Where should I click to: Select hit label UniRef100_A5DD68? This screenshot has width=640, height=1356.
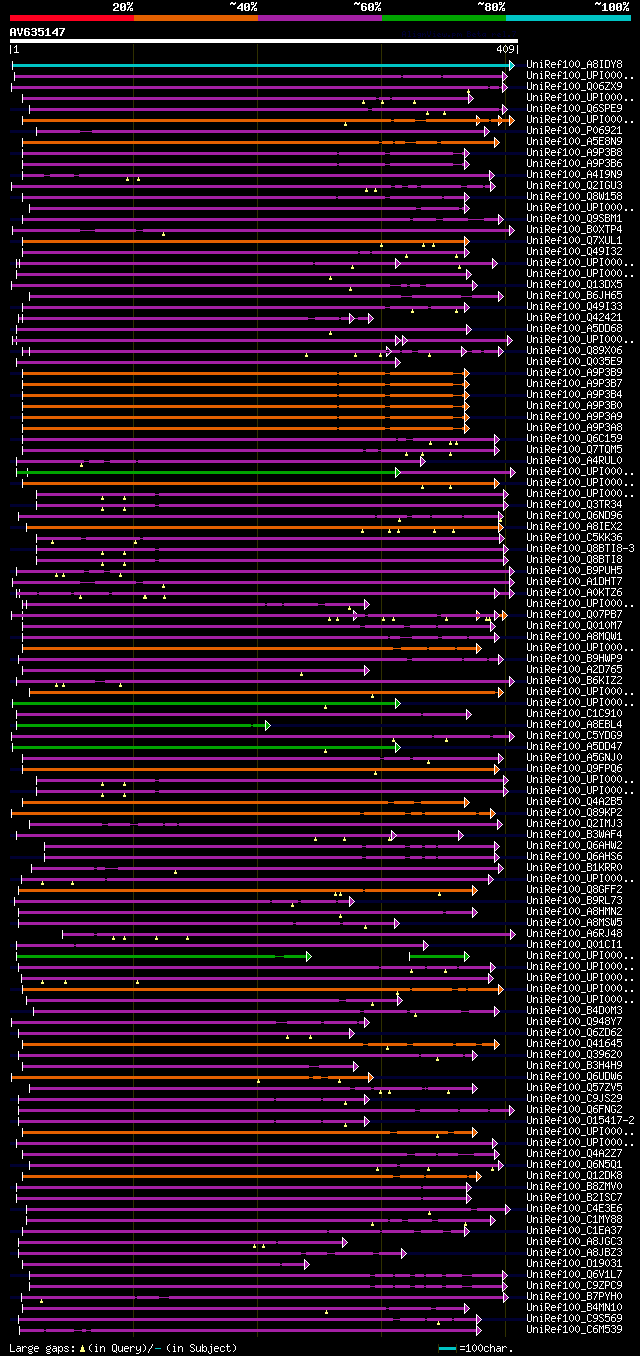click(x=576, y=329)
